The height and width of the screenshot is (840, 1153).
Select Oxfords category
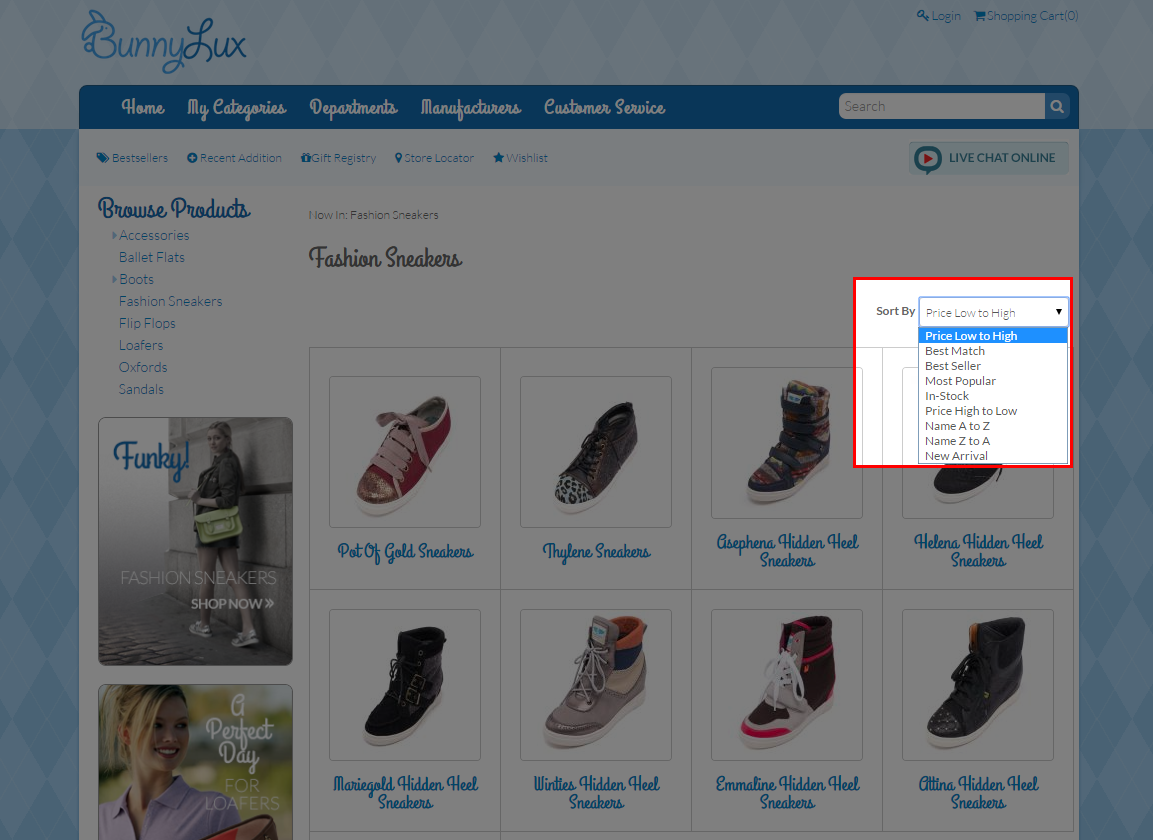click(x=143, y=368)
